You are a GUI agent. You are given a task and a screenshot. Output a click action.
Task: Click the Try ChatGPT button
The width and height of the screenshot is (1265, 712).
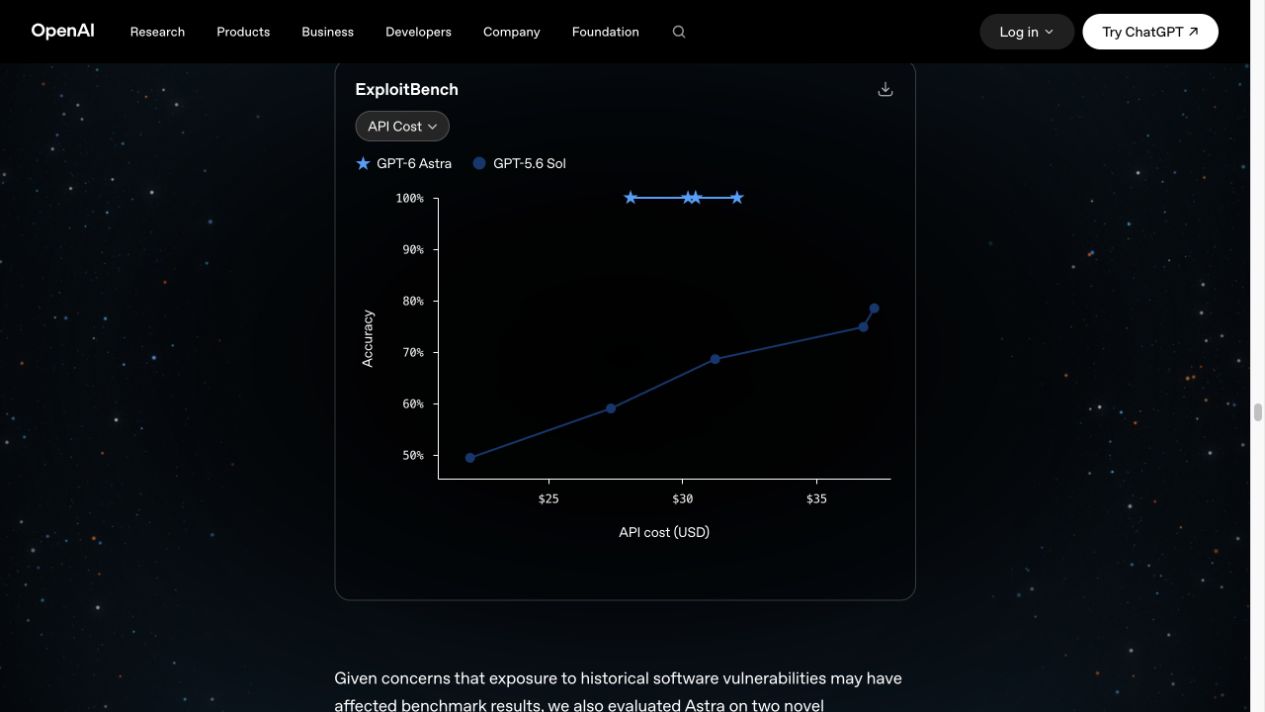1150,32
